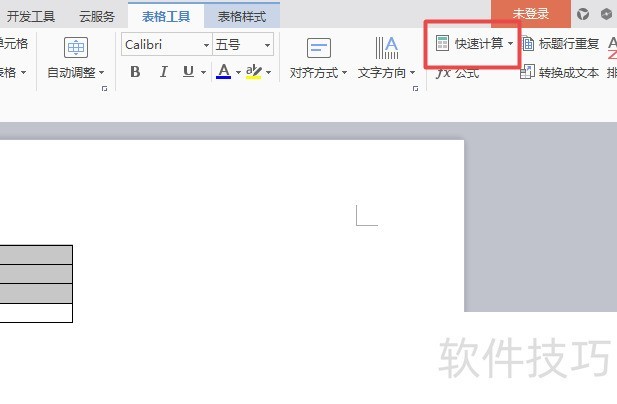Screen dimensions: 617x404
Task: Switch to 表格样式 tab
Action: pos(242,17)
